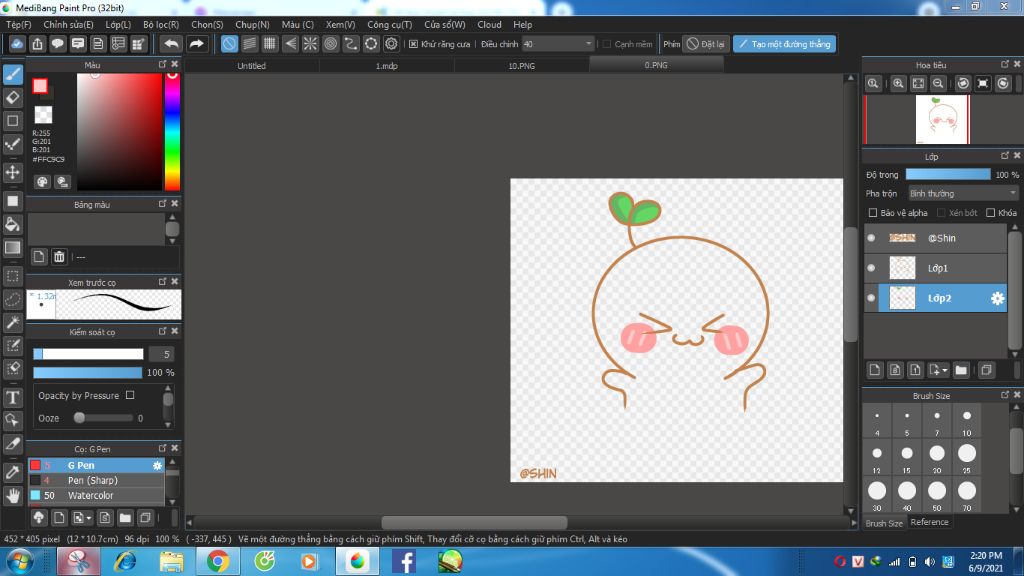Click the Ooze slider
This screenshot has height=576, width=1024.
(104, 418)
